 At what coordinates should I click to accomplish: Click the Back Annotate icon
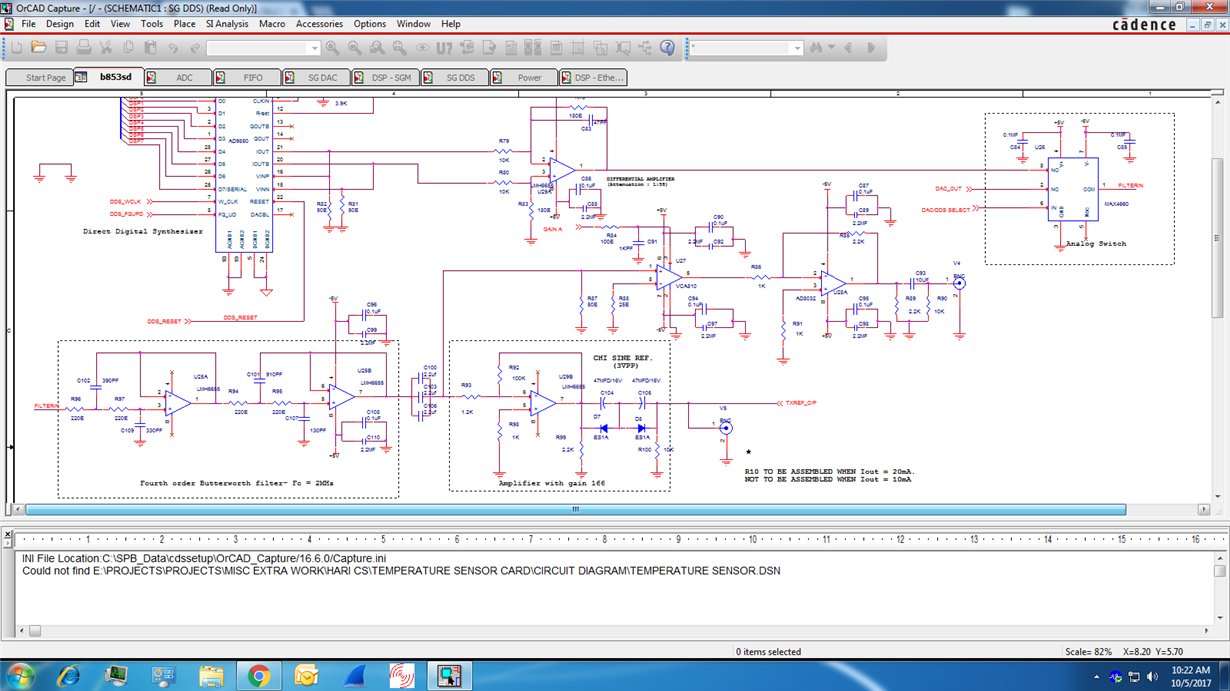click(x=466, y=47)
